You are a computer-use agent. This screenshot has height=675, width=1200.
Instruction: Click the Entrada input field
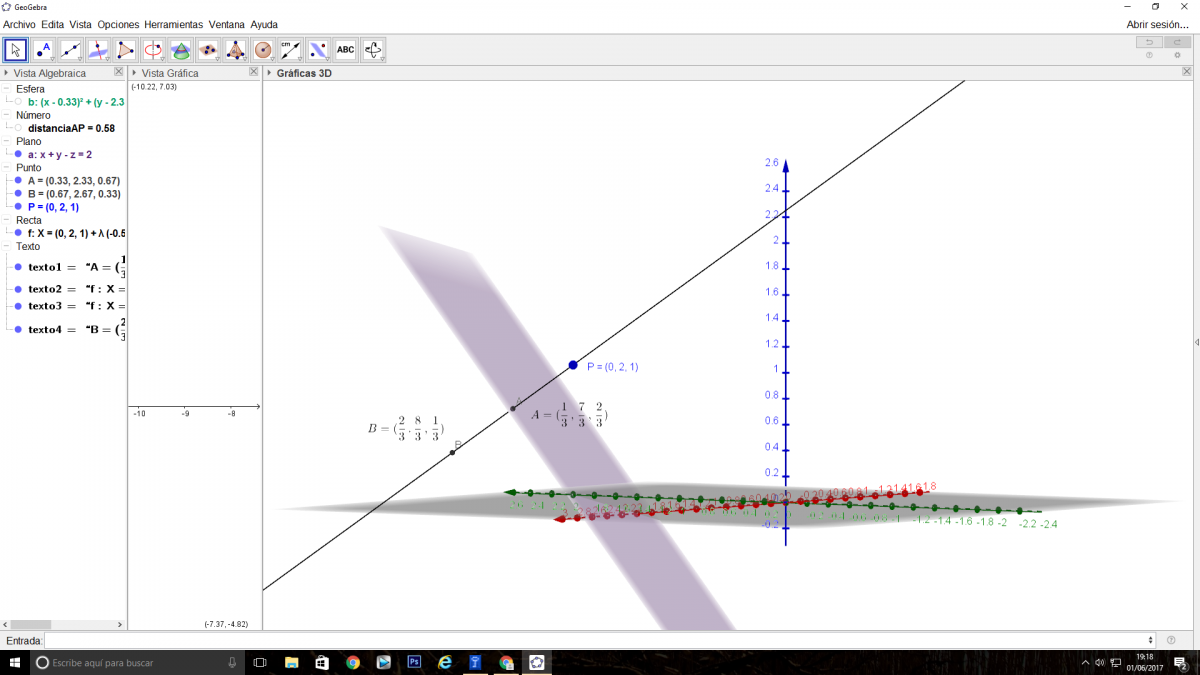tap(600, 640)
